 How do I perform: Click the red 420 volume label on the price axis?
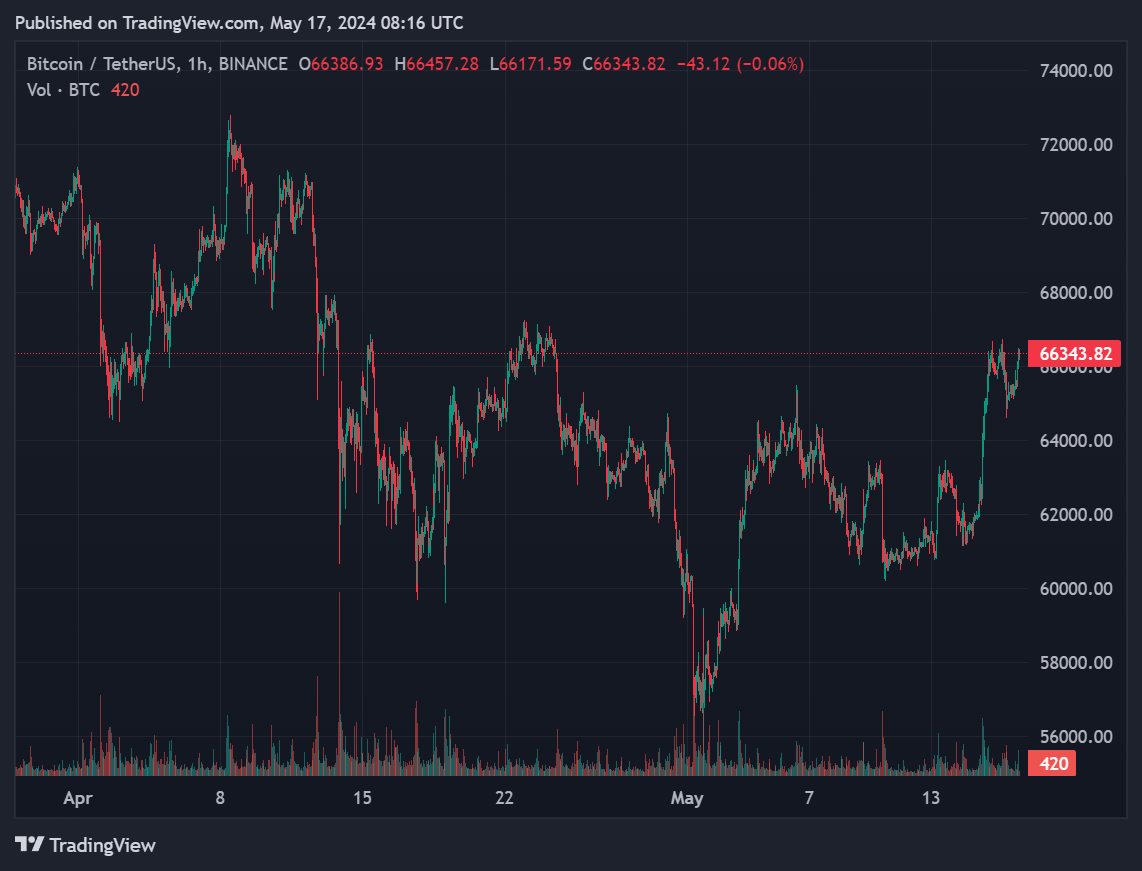[1054, 765]
